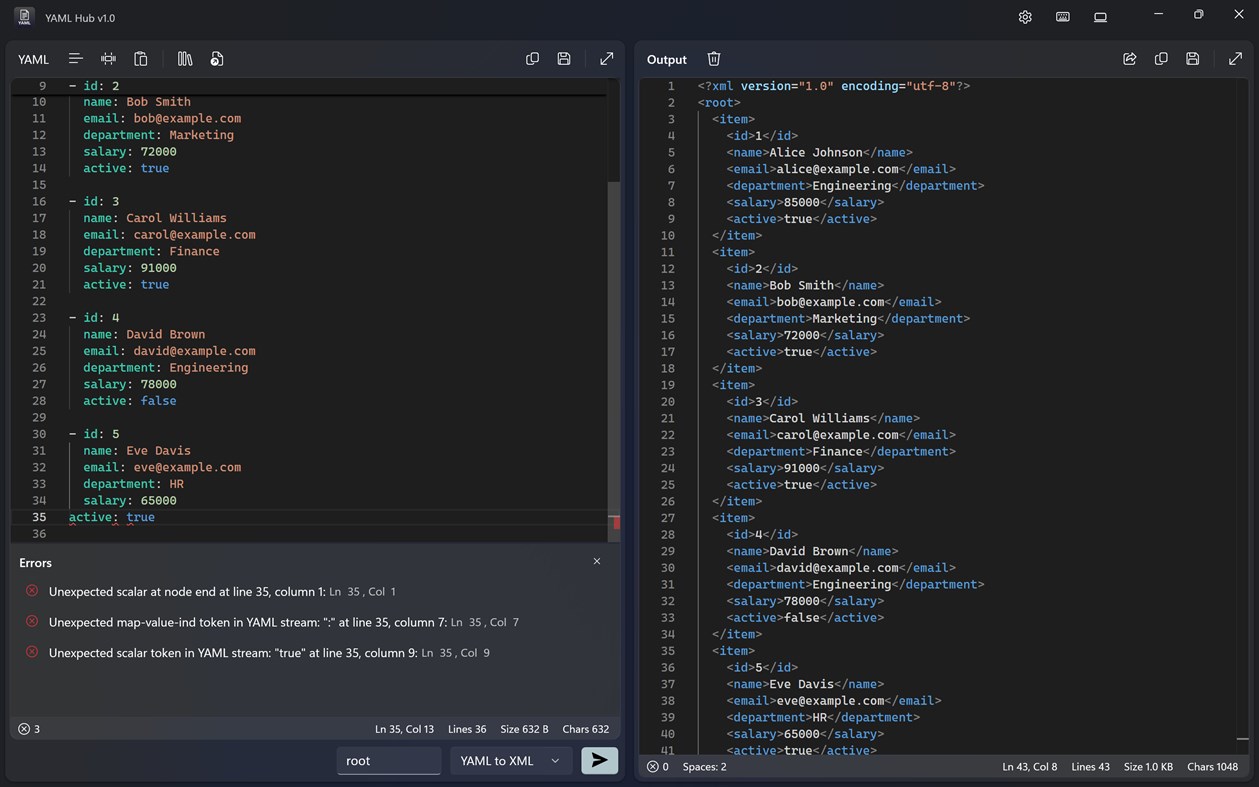Open keyboard shortcuts icon in title bar
Image resolution: width=1259 pixels, height=787 pixels.
1063,17
